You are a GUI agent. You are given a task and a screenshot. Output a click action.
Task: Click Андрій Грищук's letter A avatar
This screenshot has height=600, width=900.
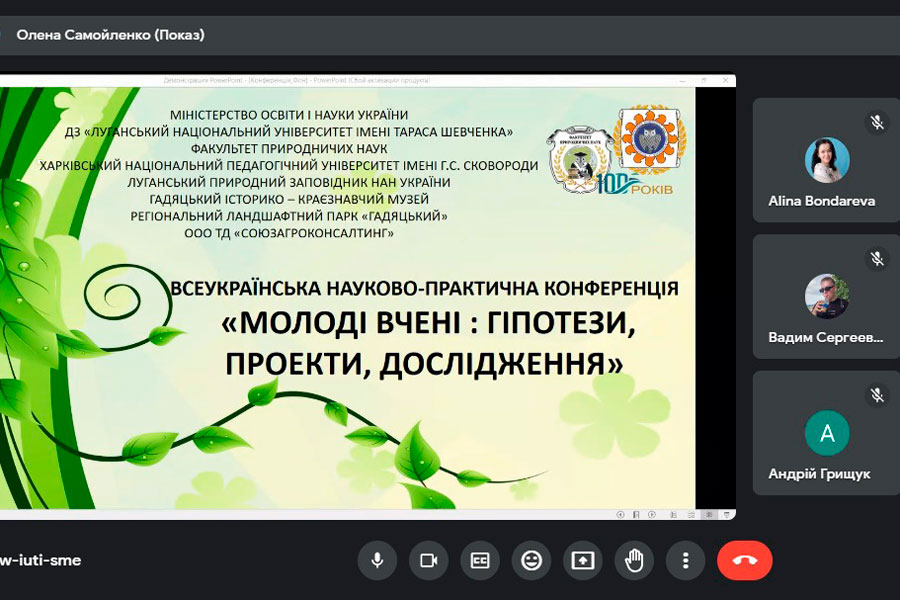tap(827, 433)
